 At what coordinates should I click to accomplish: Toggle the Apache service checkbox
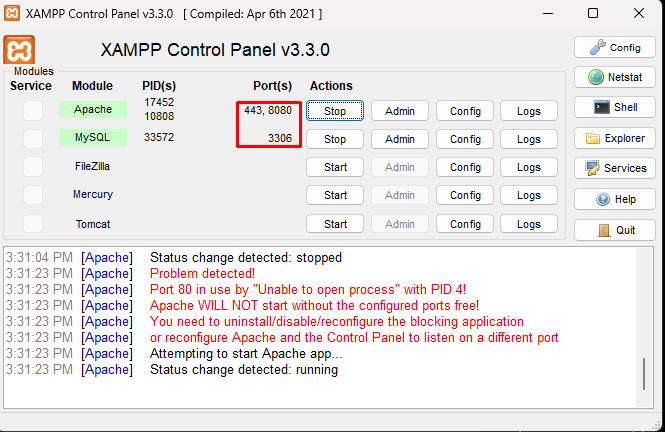tap(33, 110)
